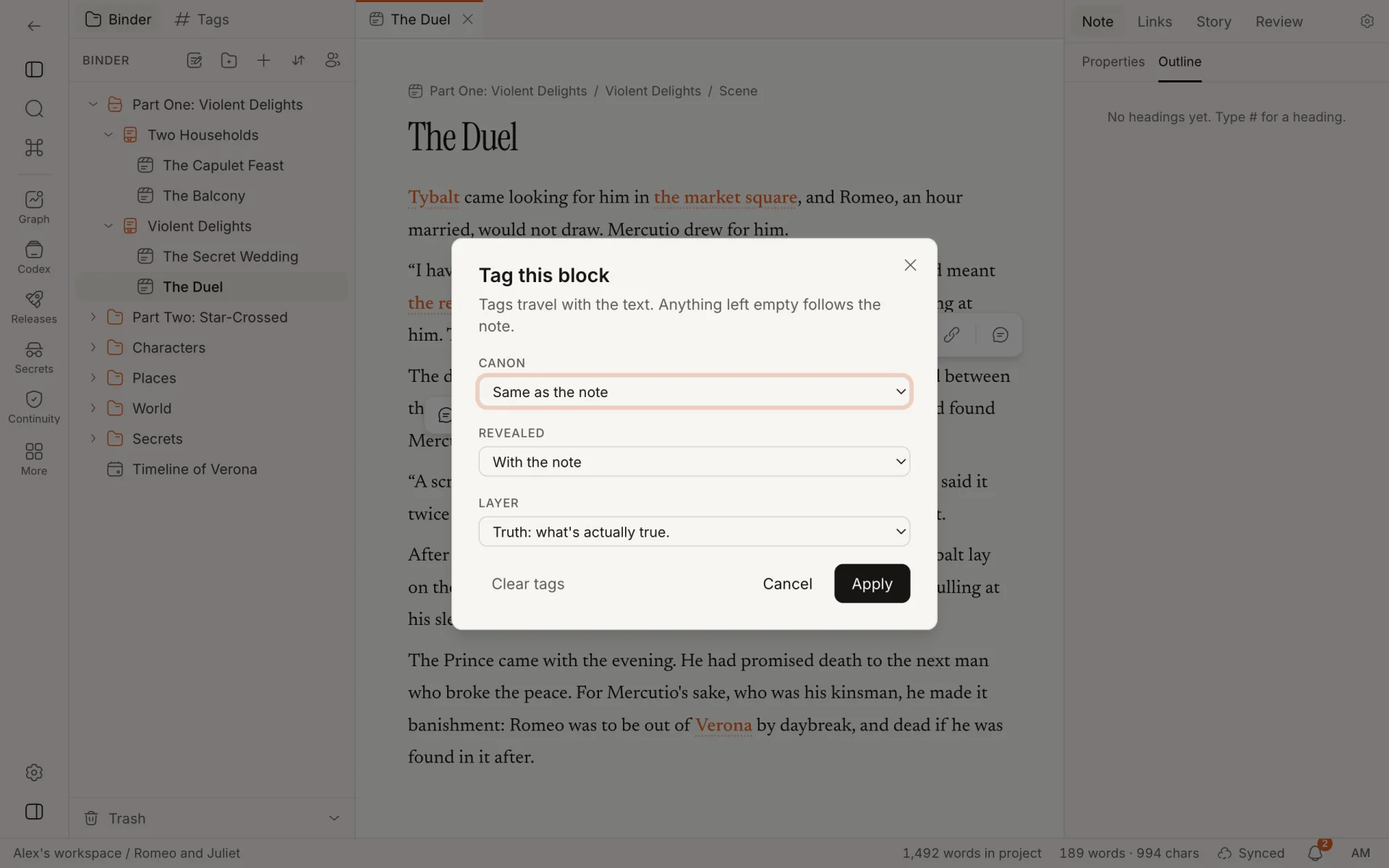Open workspace settings gear in sidebar
The width and height of the screenshot is (1389, 868).
[34, 773]
